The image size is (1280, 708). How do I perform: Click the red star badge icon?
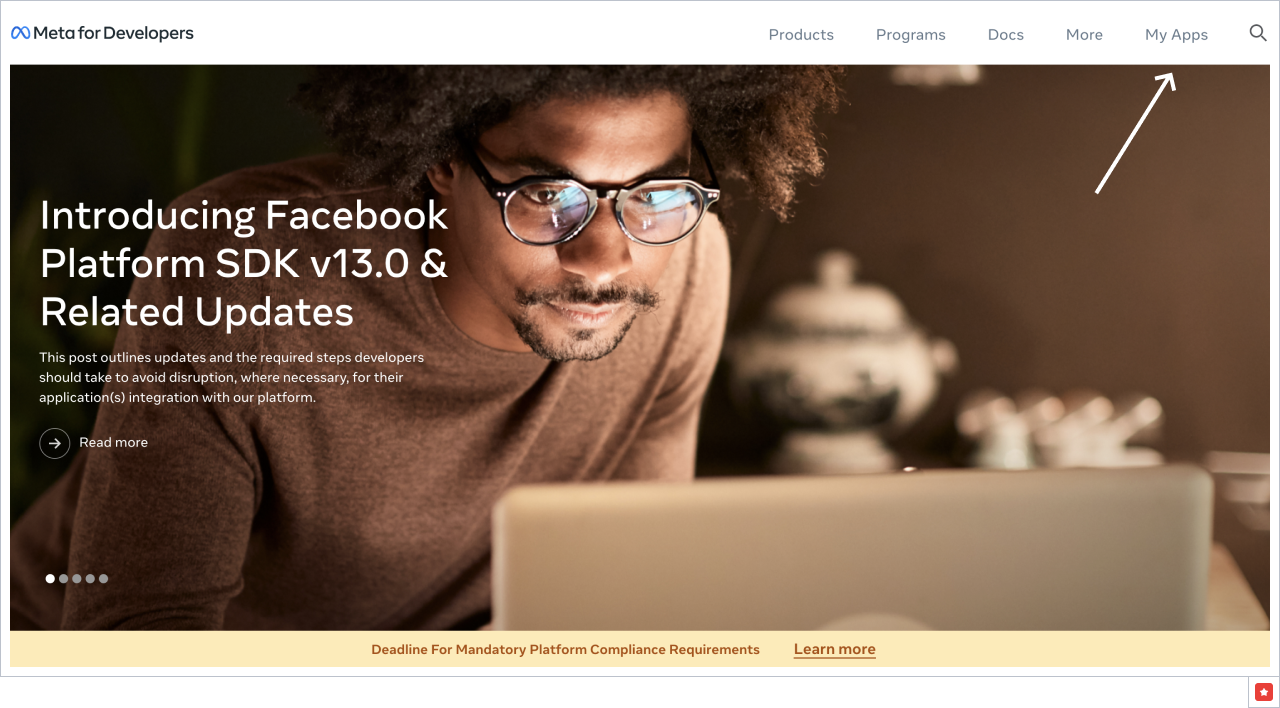(x=1264, y=691)
